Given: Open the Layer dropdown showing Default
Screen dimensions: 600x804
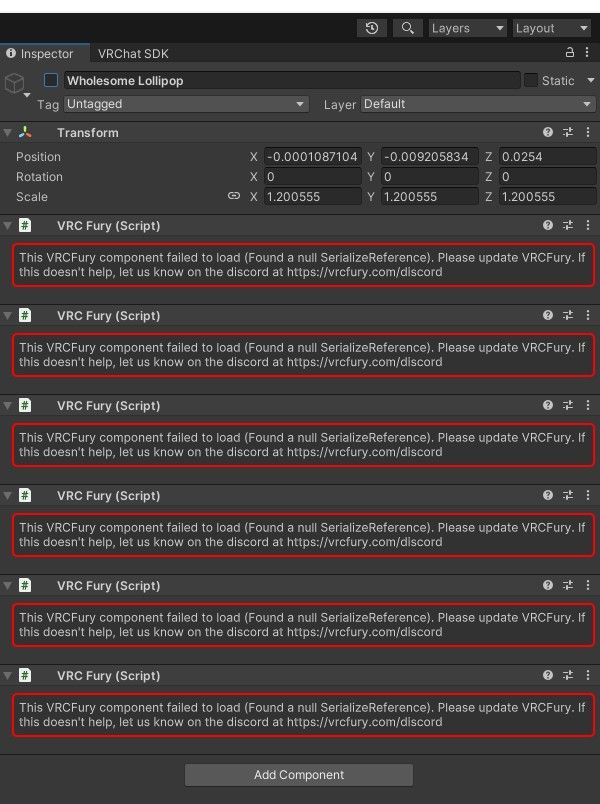Looking at the screenshot, I should [x=478, y=104].
